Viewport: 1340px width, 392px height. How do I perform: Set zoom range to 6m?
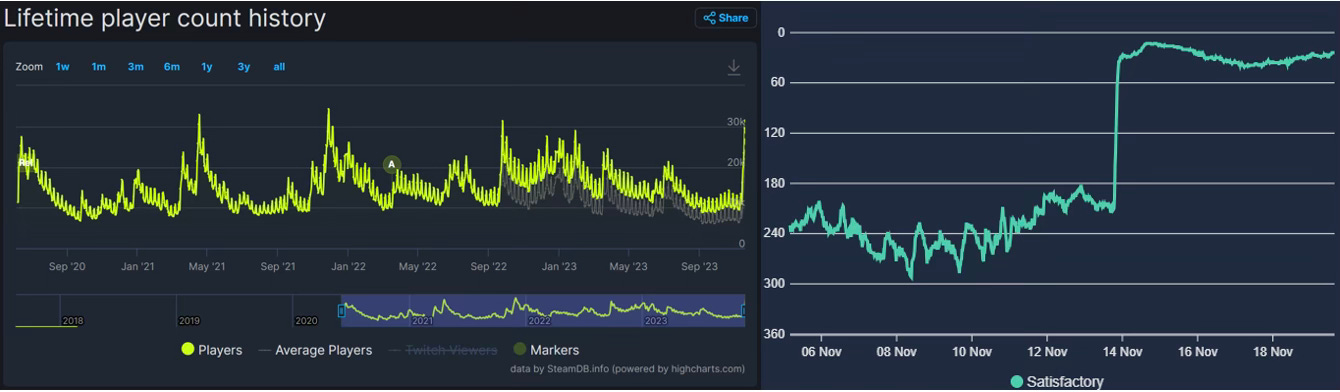coord(172,67)
